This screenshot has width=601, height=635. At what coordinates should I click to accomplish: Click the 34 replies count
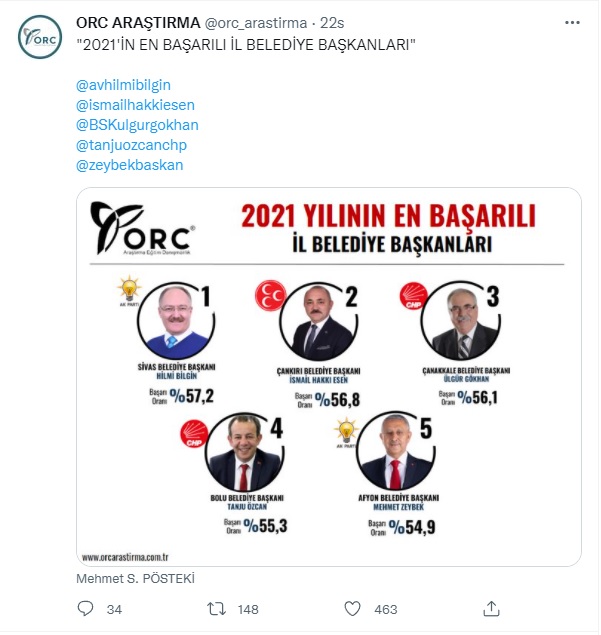coord(114,610)
